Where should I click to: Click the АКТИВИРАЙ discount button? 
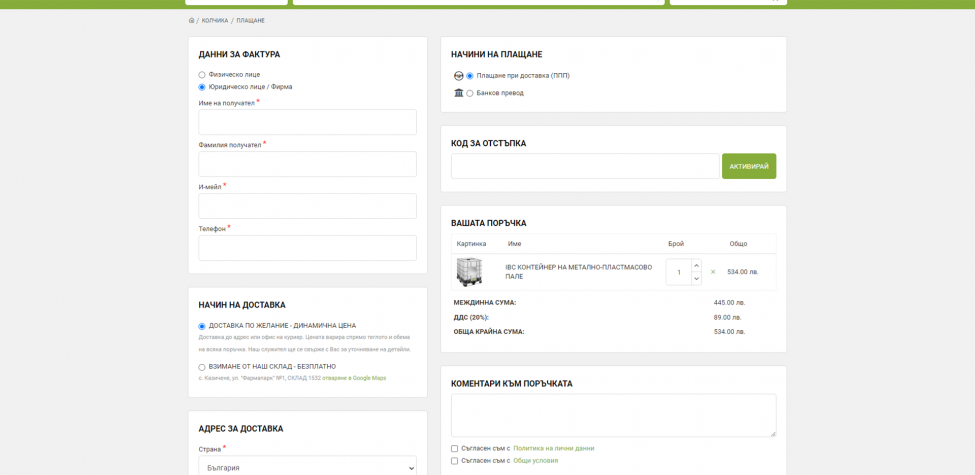pos(749,166)
